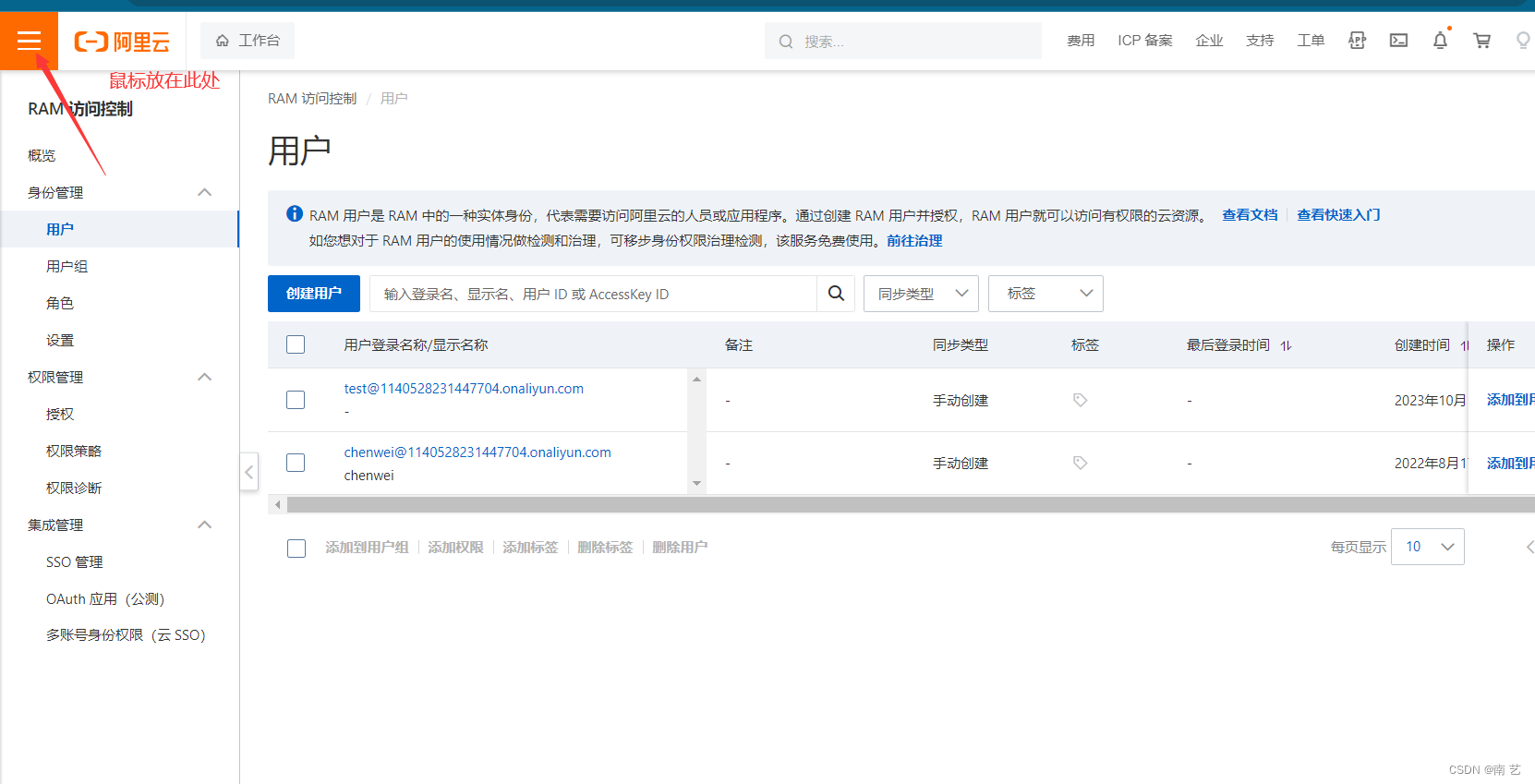Click the horizontal scrollbar left arrow

pyautogui.click(x=277, y=505)
